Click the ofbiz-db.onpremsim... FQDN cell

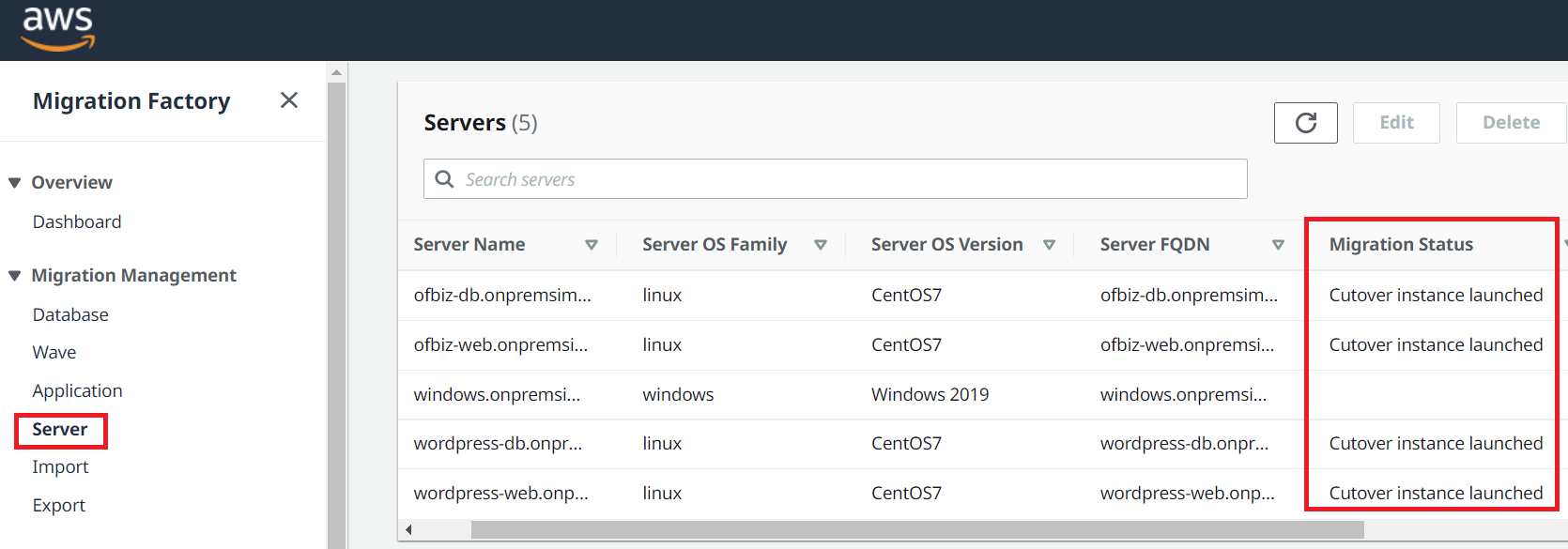(x=1189, y=295)
